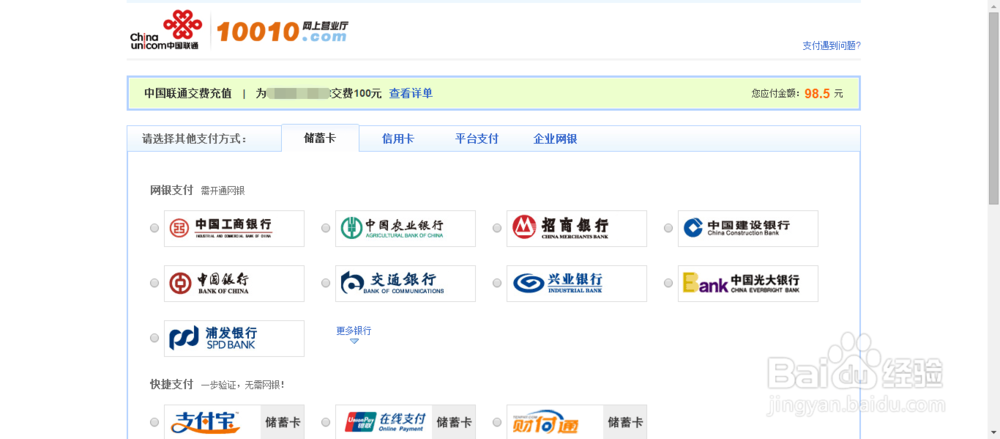Select the 兴业银行 radio button
Image resolution: width=1000 pixels, height=439 pixels.
497,283
